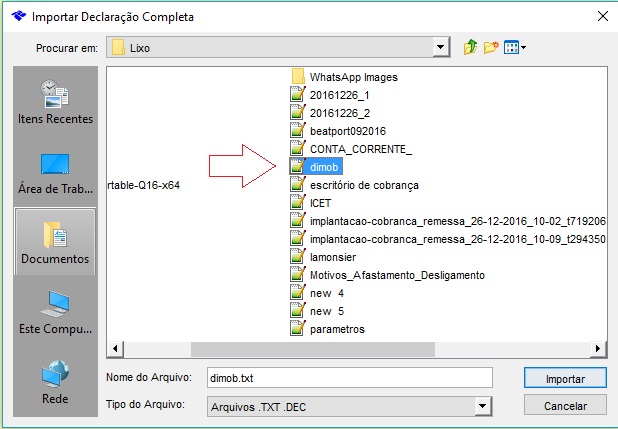Image resolution: width=618 pixels, height=429 pixels.
Task: Open Este Computador location
Action: click(x=55, y=312)
